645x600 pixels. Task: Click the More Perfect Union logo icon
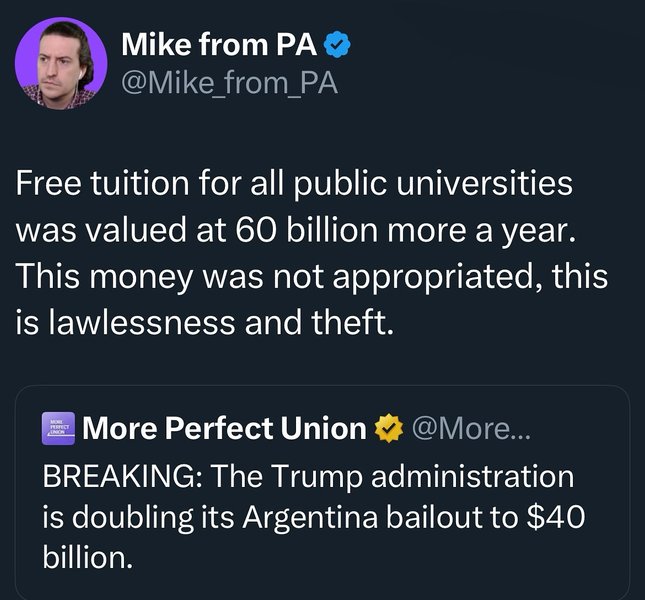[62, 430]
